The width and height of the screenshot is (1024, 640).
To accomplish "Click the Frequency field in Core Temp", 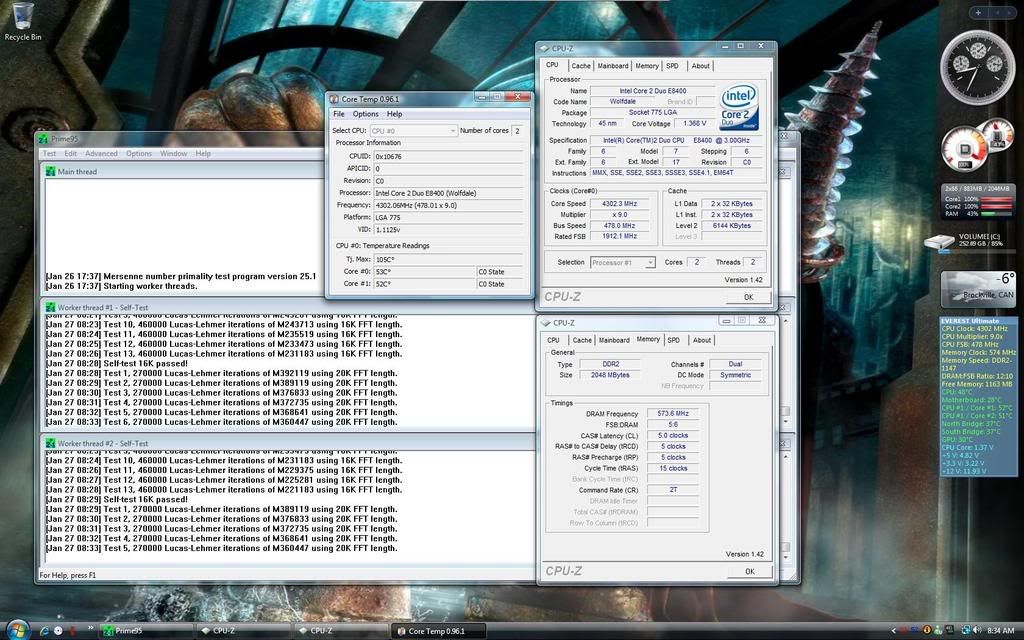I will pyautogui.click(x=449, y=205).
